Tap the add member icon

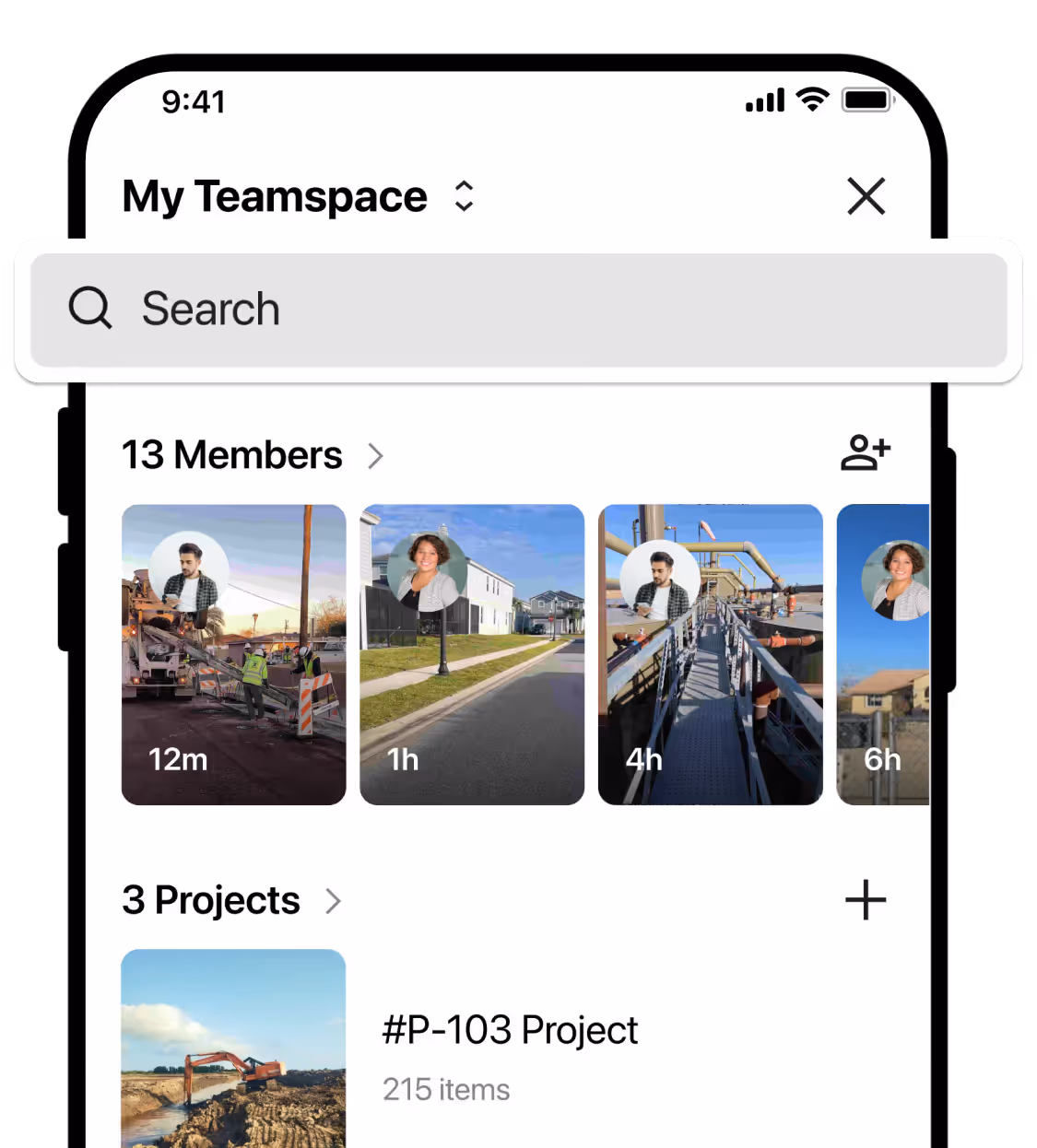click(866, 452)
